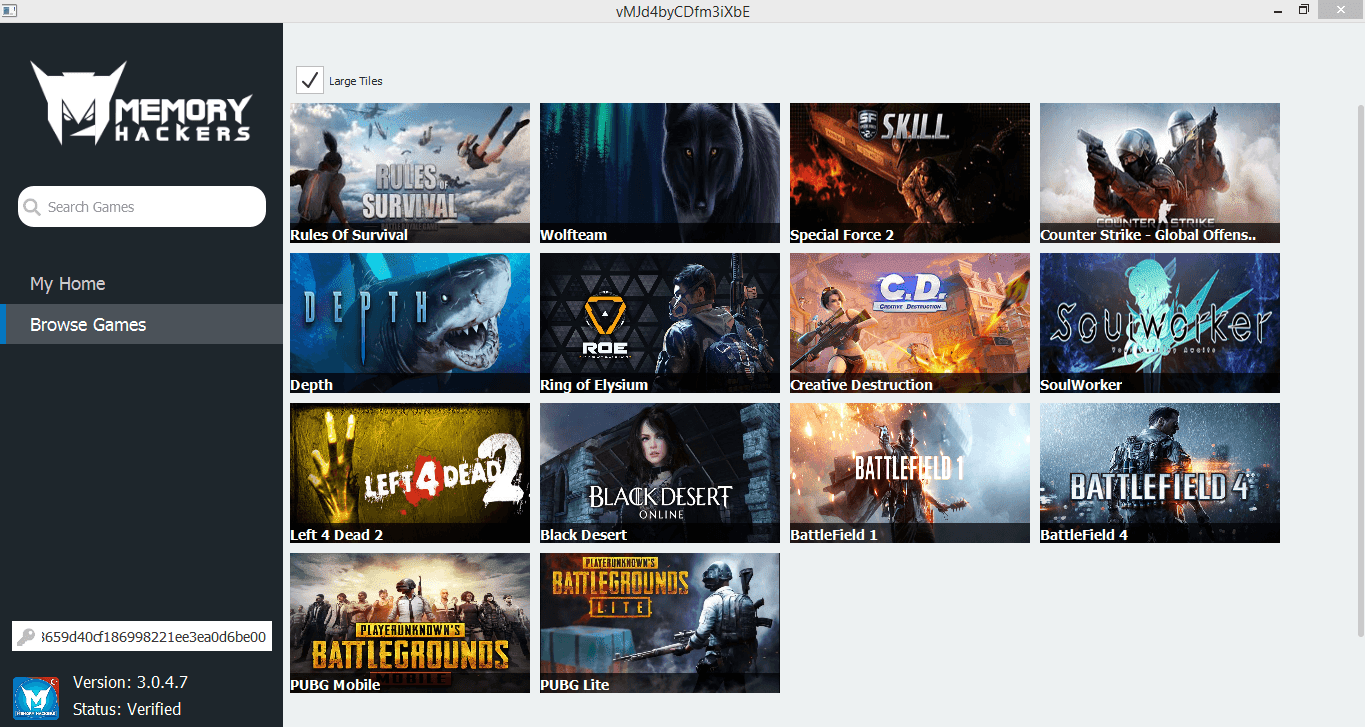Image resolution: width=1365 pixels, height=727 pixels.
Task: Click the Memory Hackers avatar icon
Action: coord(36,697)
